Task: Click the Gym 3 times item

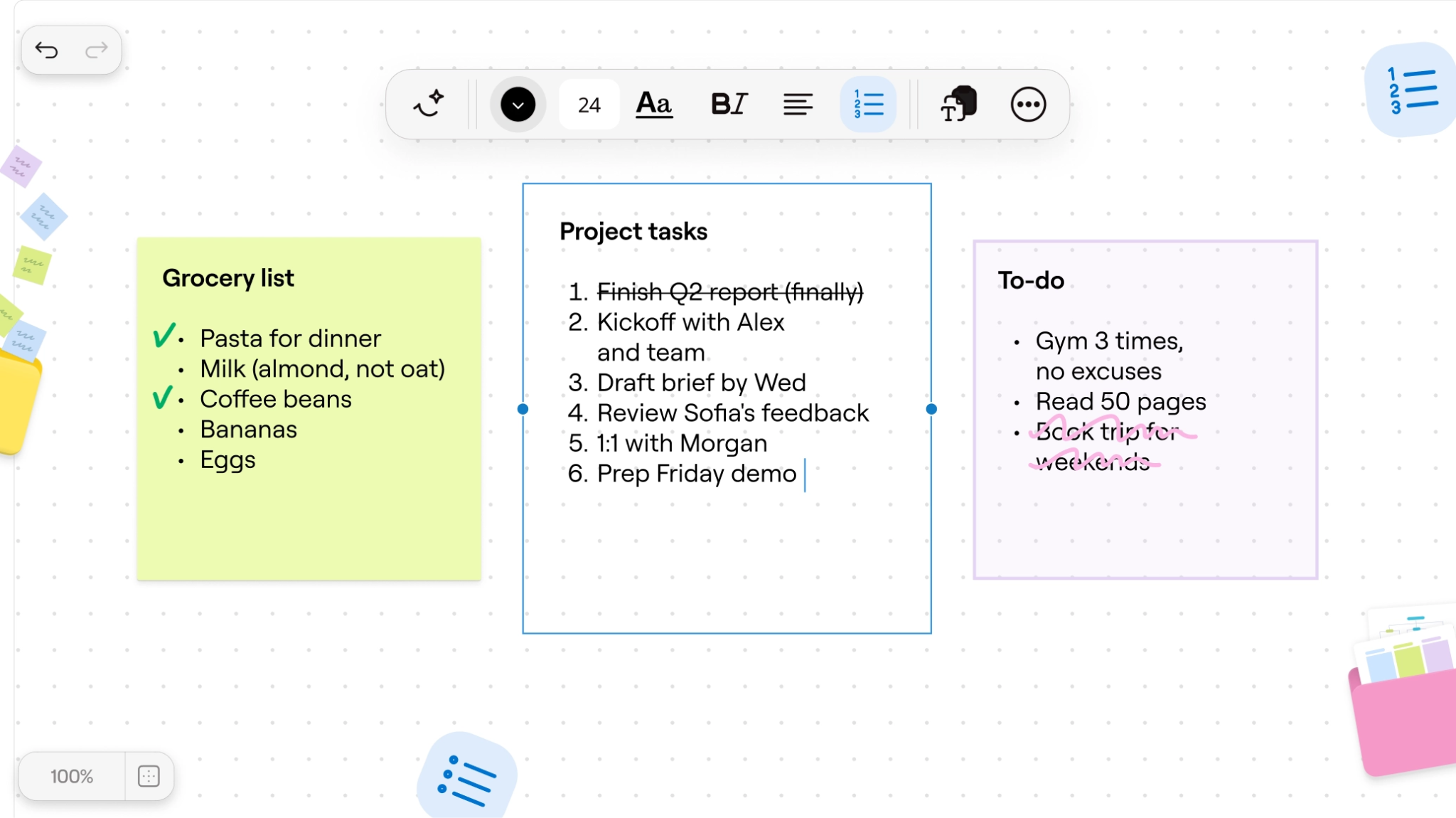Action: pyautogui.click(x=1109, y=356)
